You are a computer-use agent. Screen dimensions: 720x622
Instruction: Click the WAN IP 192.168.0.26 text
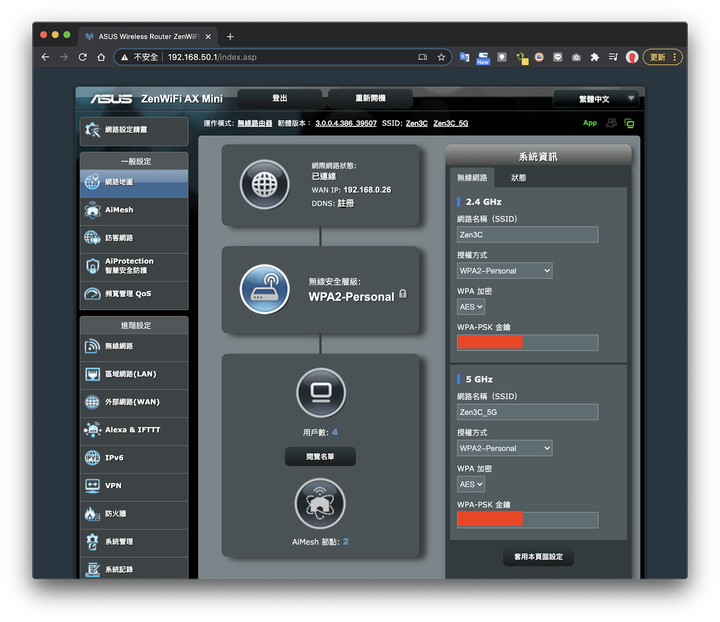[x=367, y=190]
